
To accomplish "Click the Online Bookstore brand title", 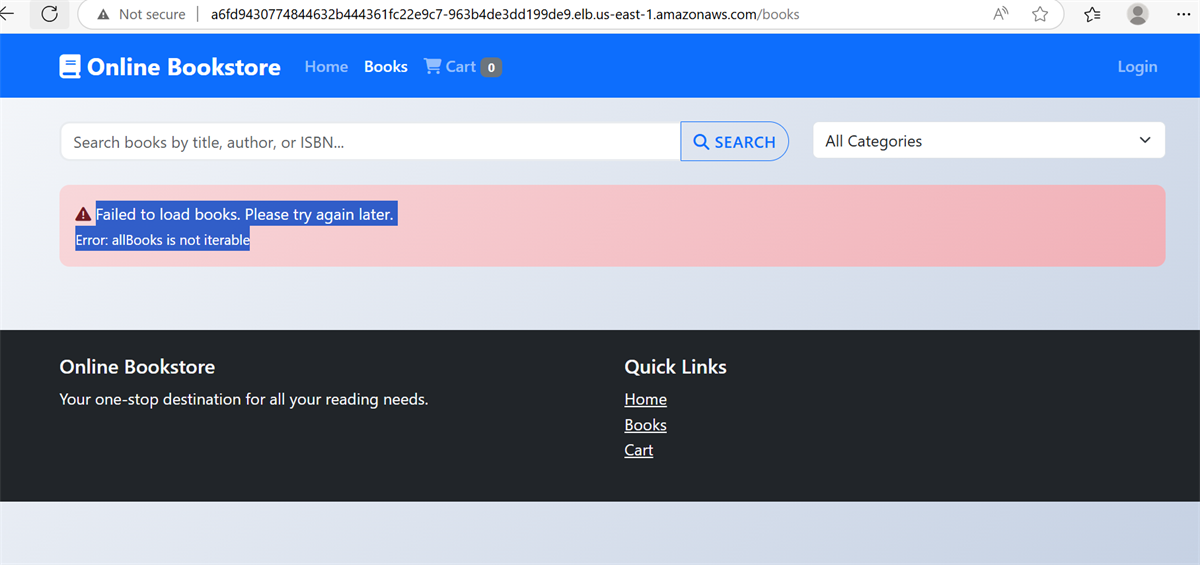I will (184, 67).
